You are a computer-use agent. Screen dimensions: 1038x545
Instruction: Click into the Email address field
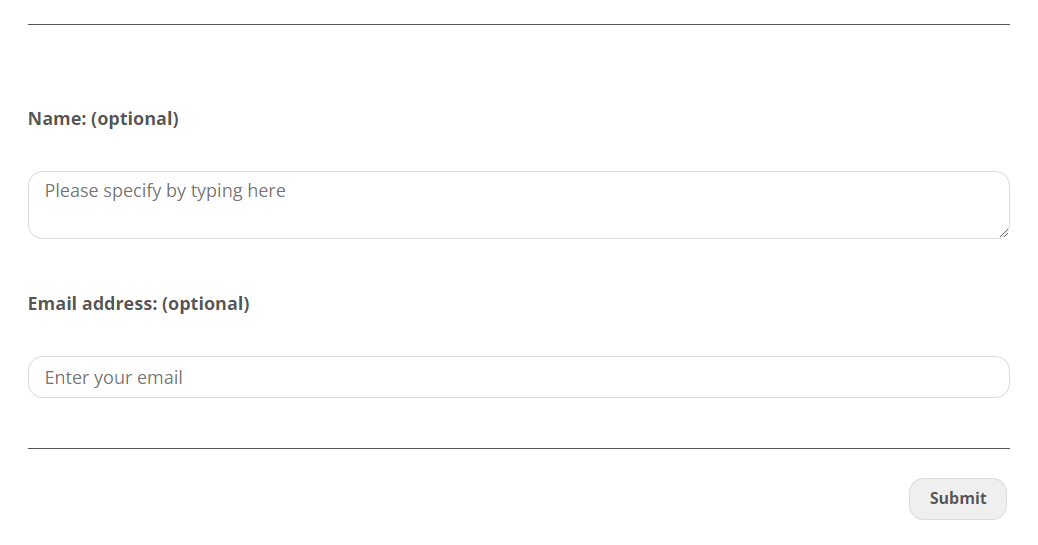click(x=518, y=377)
